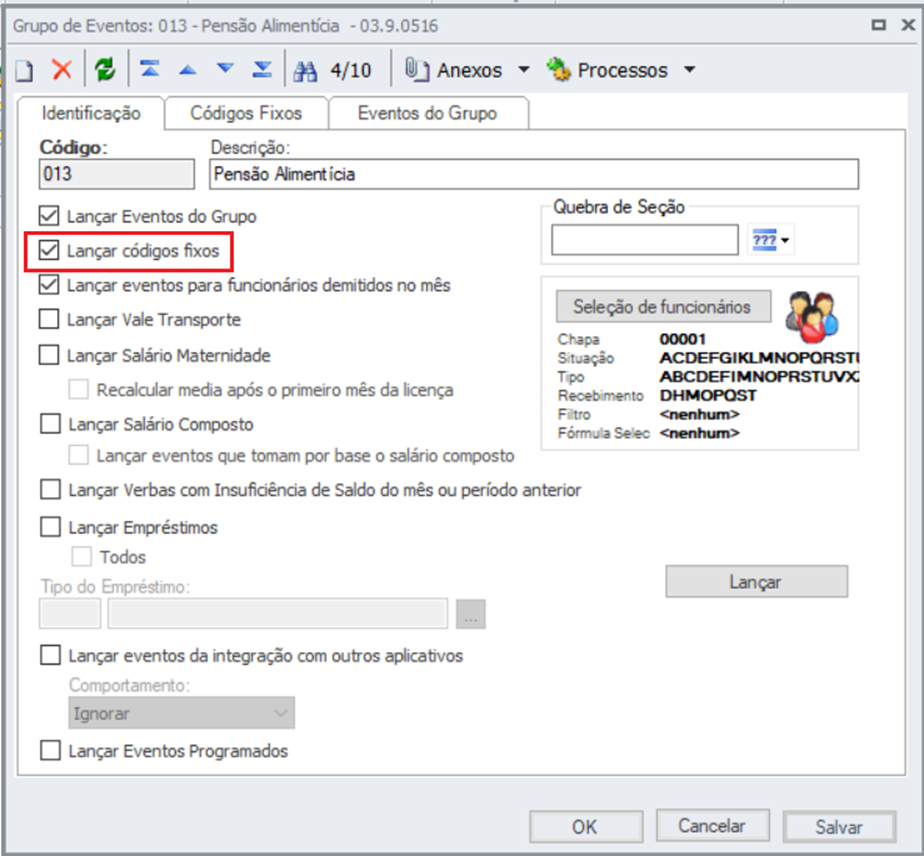Click the Tipo do Empréstimo description field
Screen dimensions: 924x856
(x=278, y=613)
